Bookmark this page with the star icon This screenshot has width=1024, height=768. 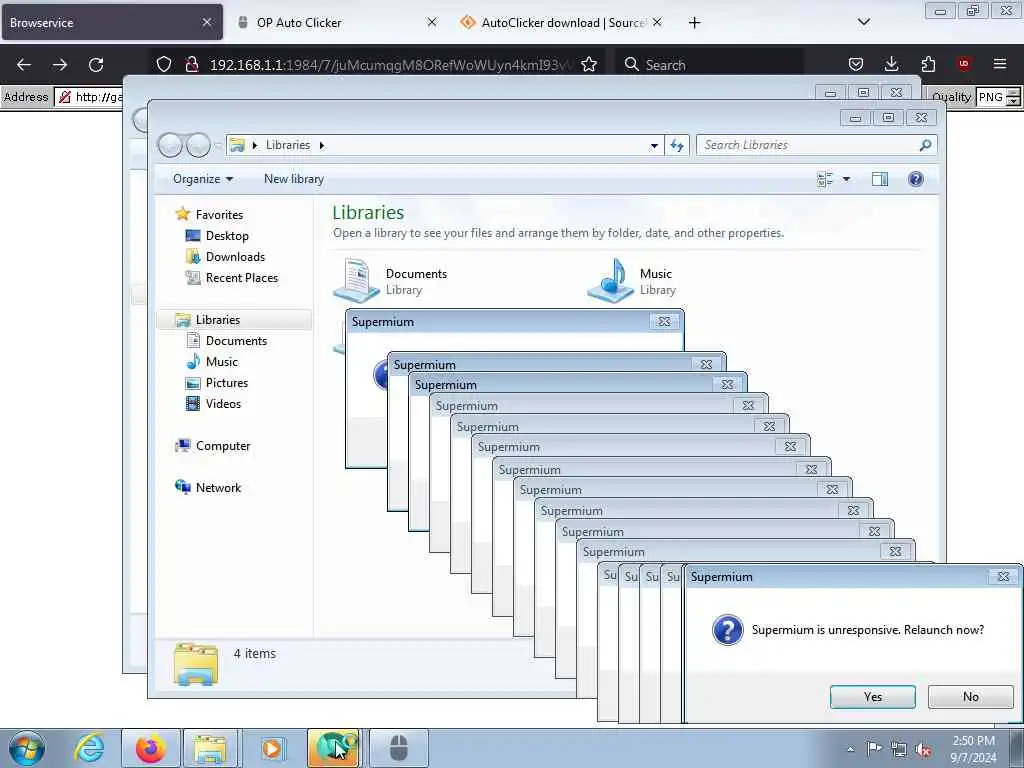[x=589, y=64]
